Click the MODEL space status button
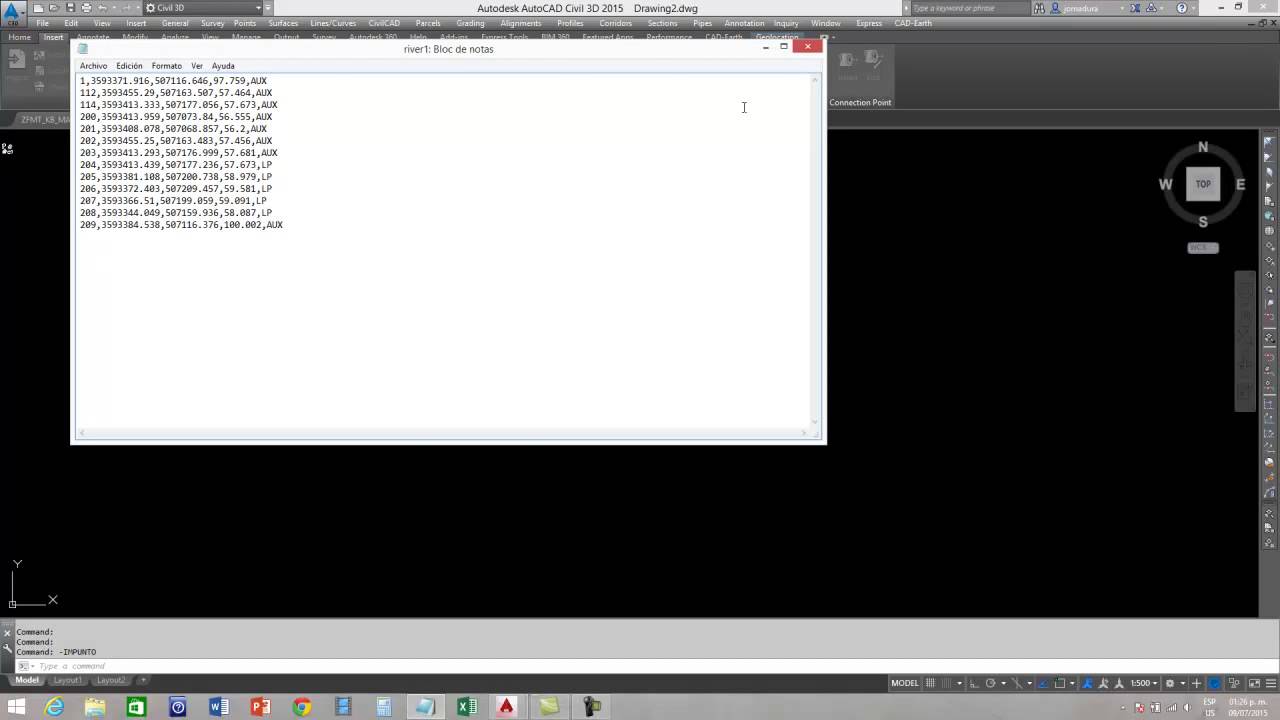This screenshot has width=1280, height=720. pyautogui.click(x=905, y=683)
